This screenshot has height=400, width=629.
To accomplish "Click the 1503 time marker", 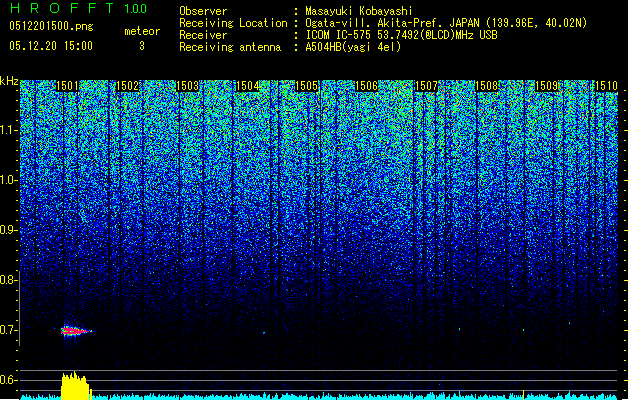I will 187,86.
